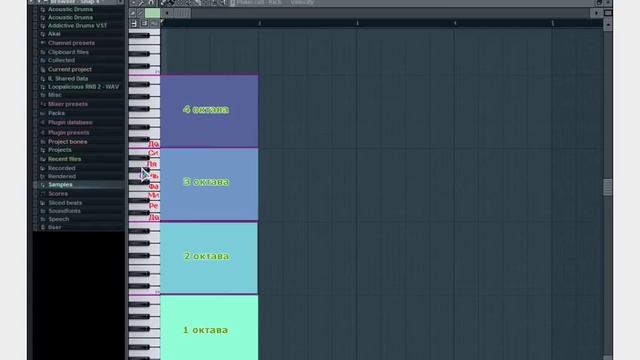Select the highlighted Samples folder
640x360 pixels.
coord(60,184)
